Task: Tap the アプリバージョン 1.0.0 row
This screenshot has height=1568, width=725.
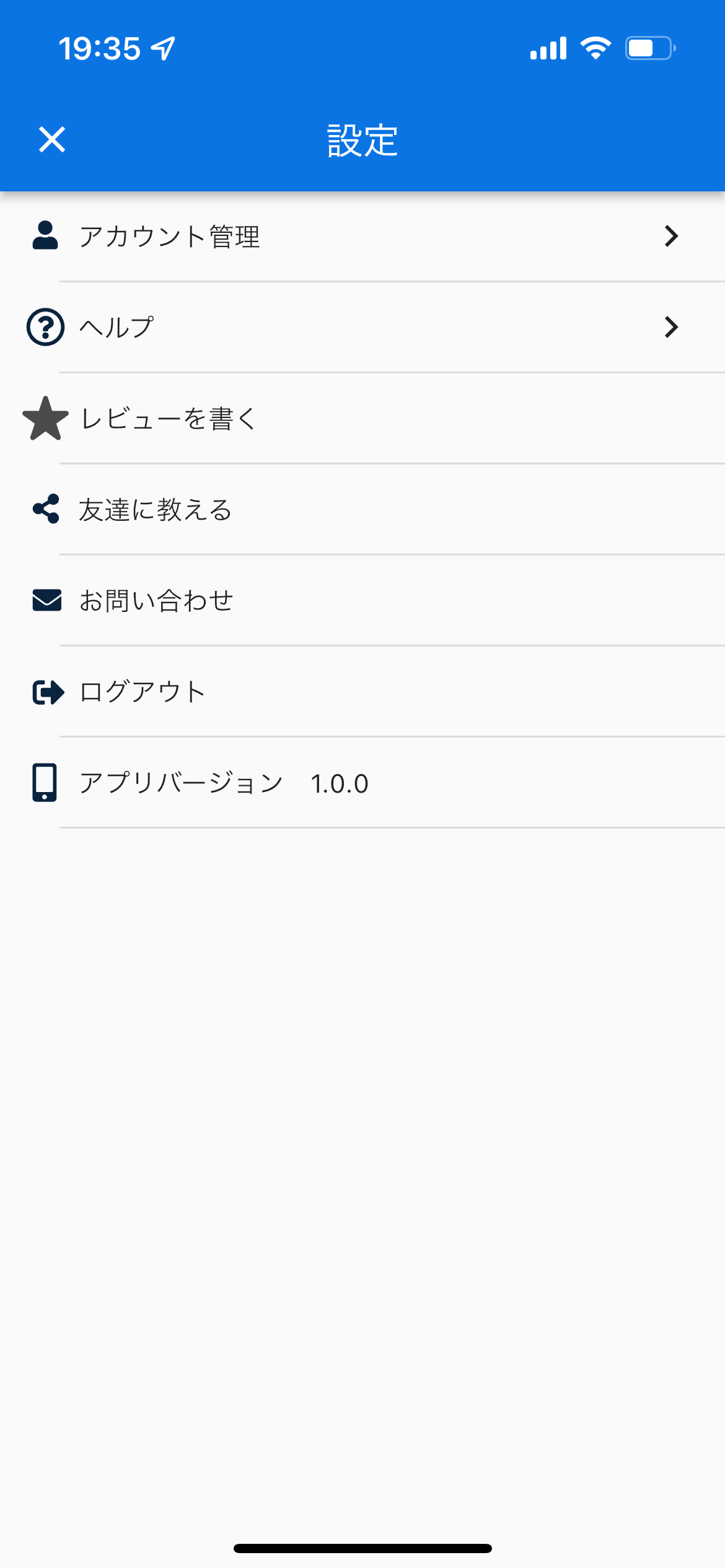Action: point(223,783)
